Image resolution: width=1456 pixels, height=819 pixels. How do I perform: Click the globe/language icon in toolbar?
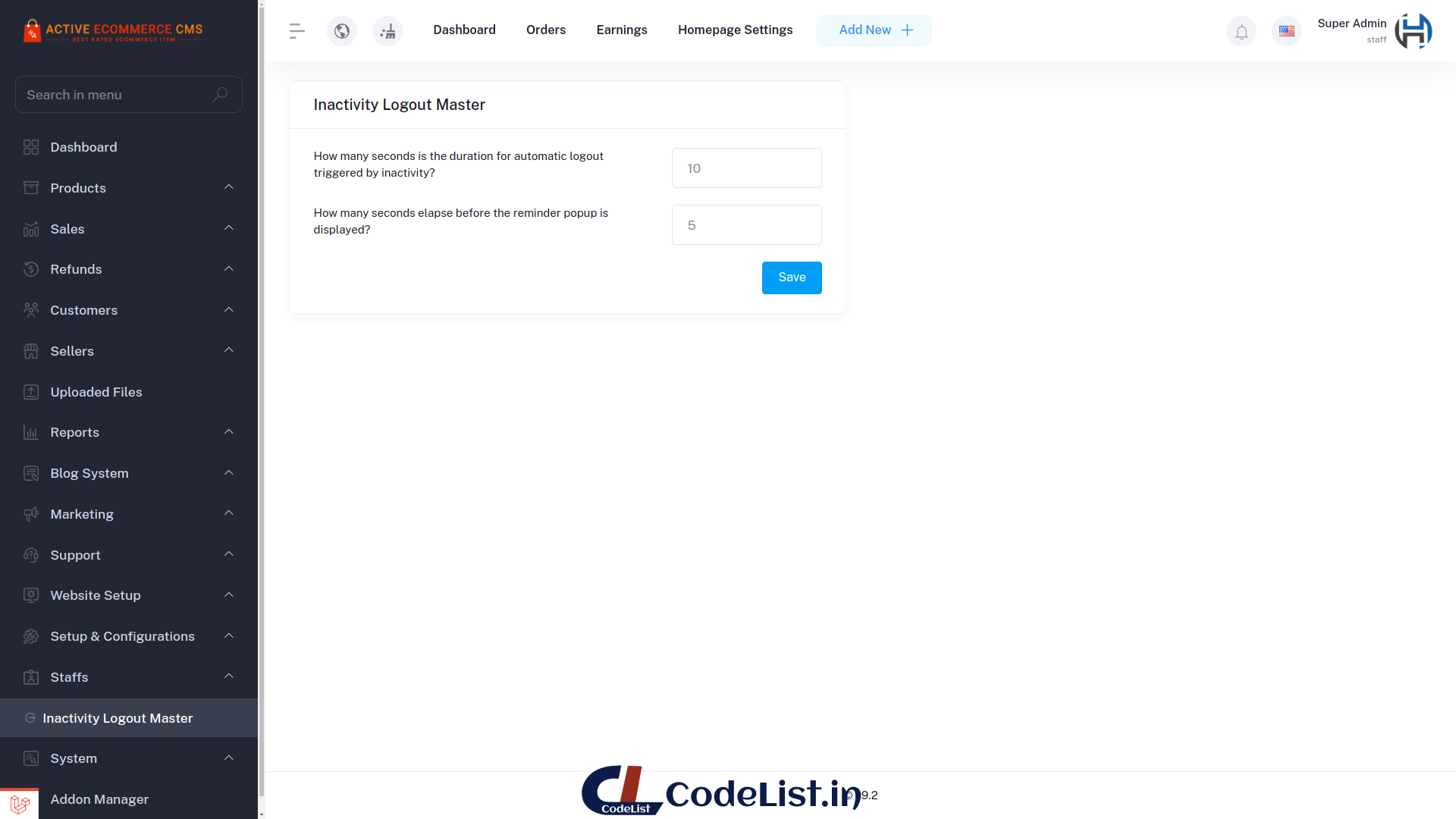pos(343,30)
